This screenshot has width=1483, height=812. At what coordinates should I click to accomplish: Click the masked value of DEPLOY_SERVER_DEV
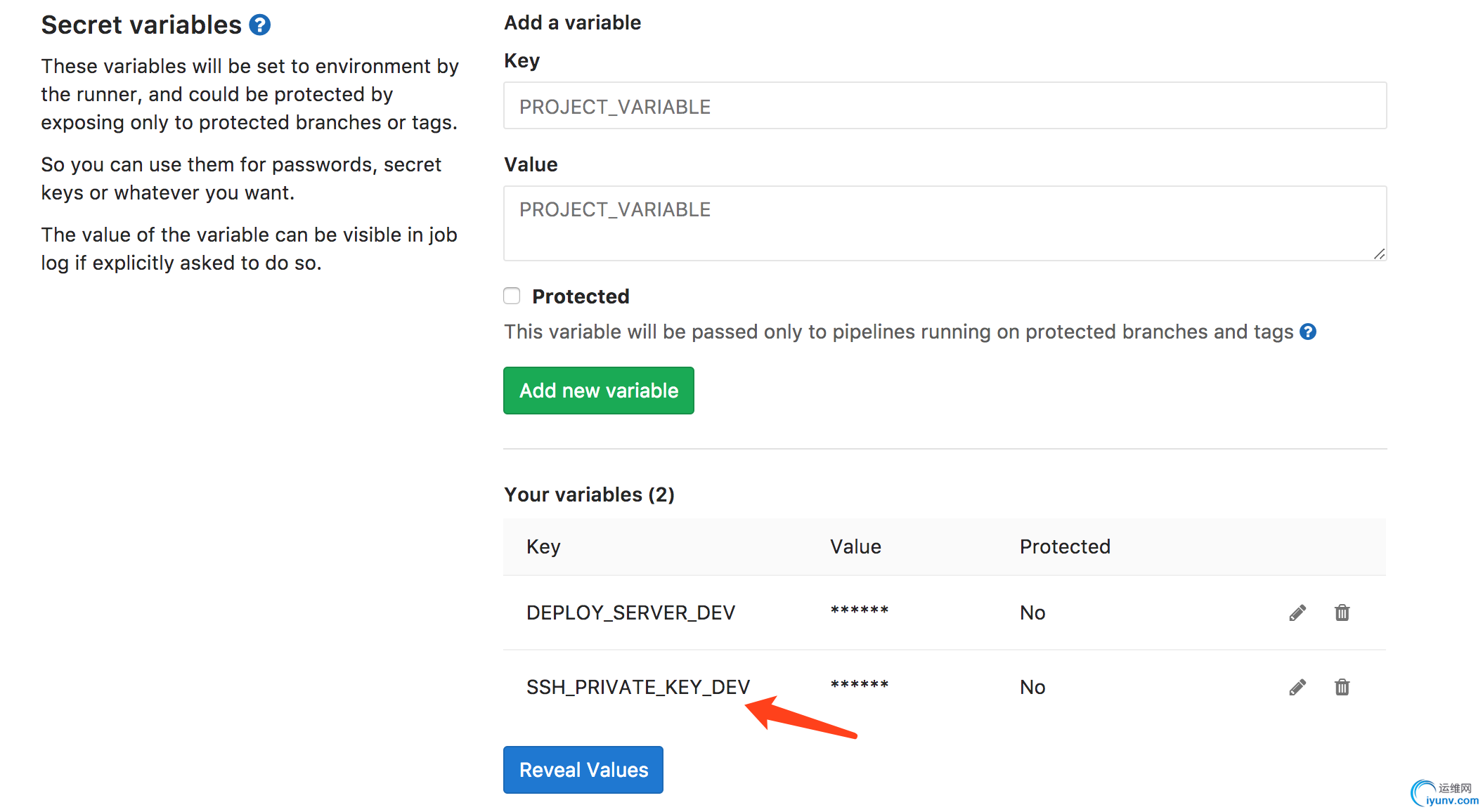pos(859,610)
